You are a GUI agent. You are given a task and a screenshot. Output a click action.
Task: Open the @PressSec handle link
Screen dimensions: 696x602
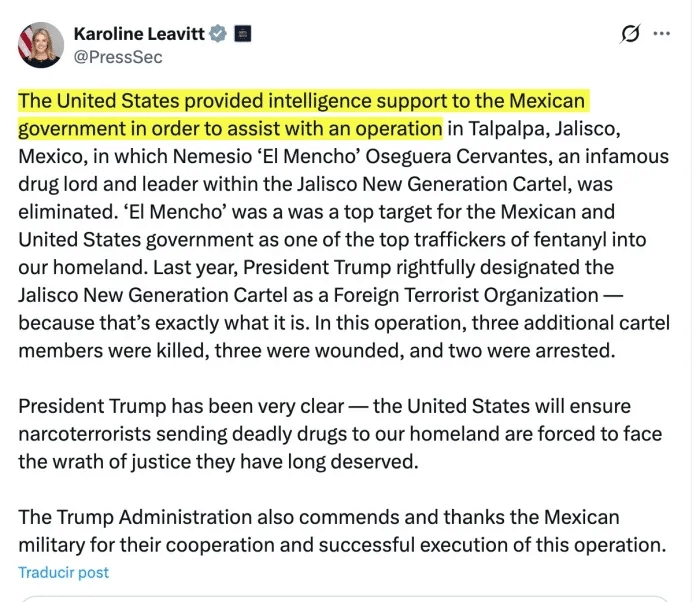coord(117,57)
